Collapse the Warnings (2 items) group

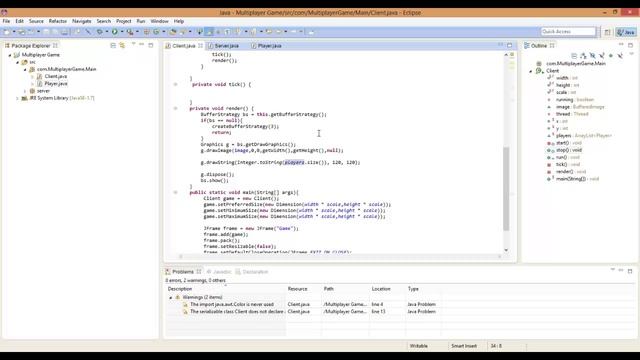point(171,298)
